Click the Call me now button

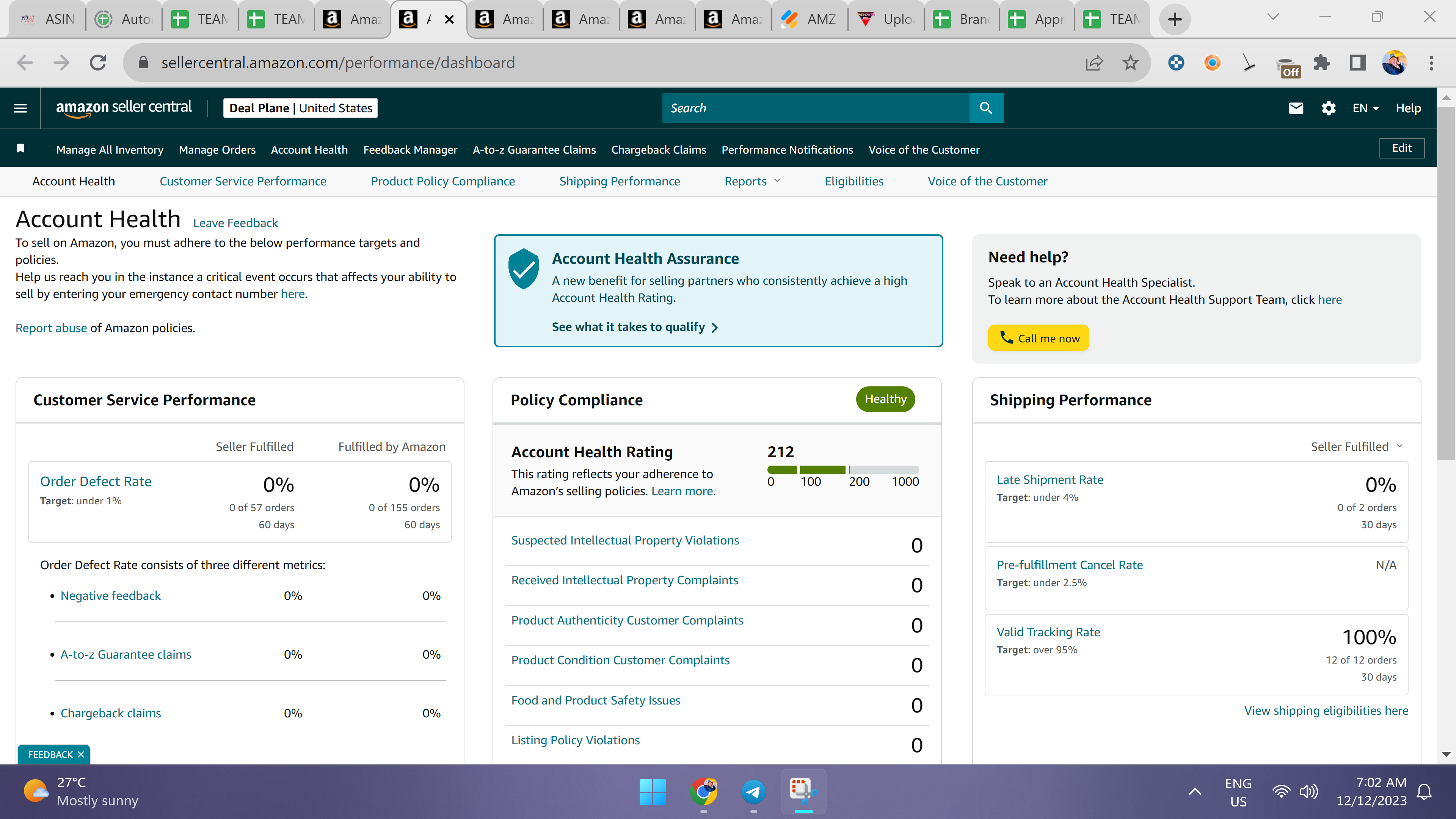pos(1038,337)
